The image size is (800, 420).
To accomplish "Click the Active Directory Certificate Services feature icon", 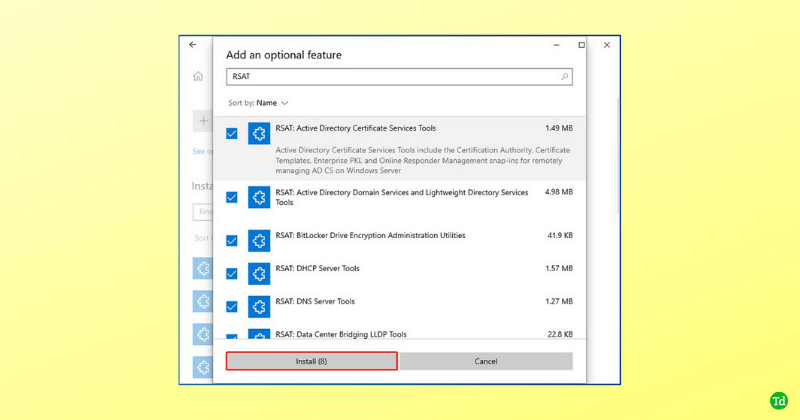I will coord(259,133).
